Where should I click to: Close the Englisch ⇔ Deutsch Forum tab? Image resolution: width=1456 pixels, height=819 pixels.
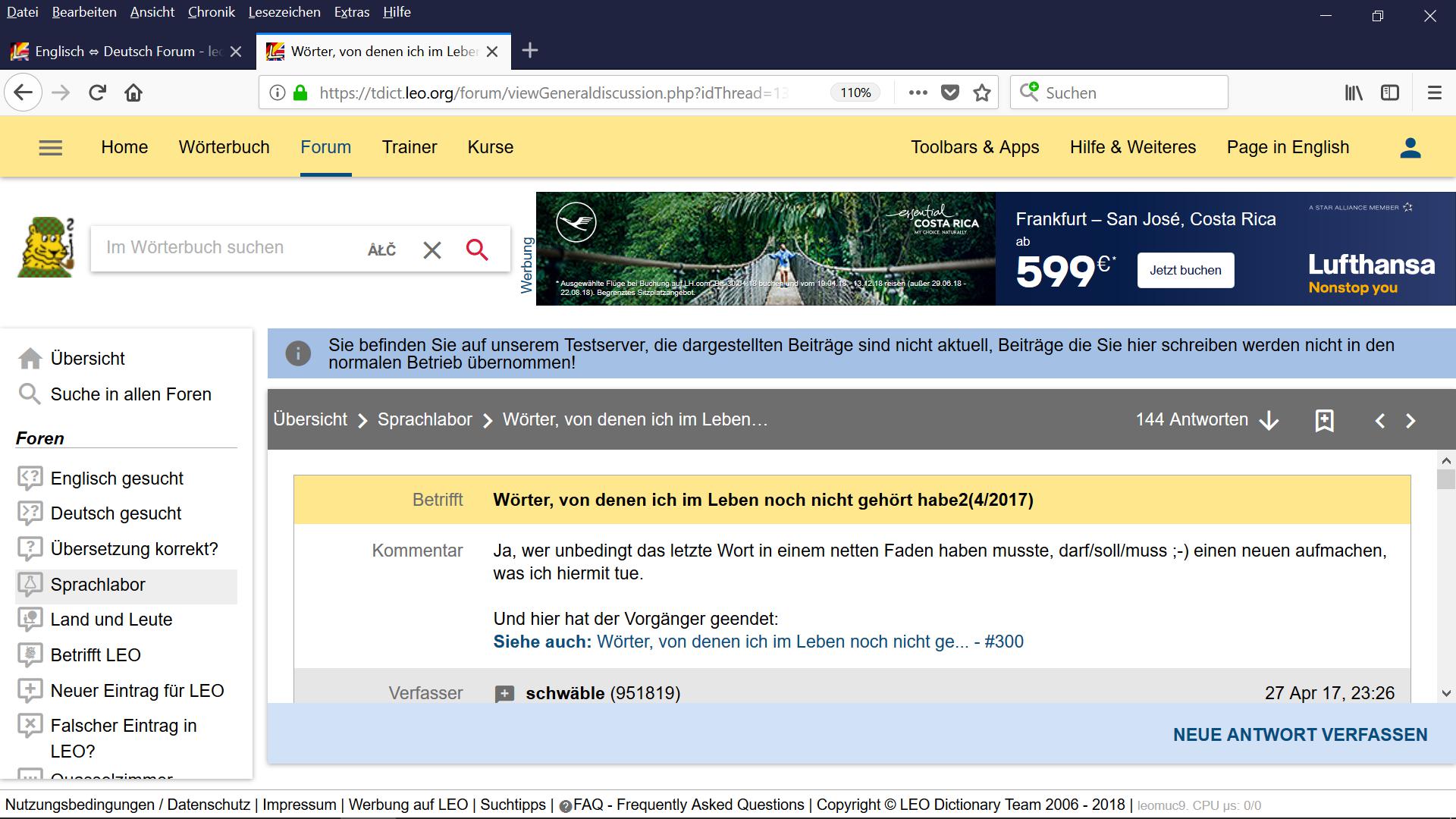pos(236,52)
